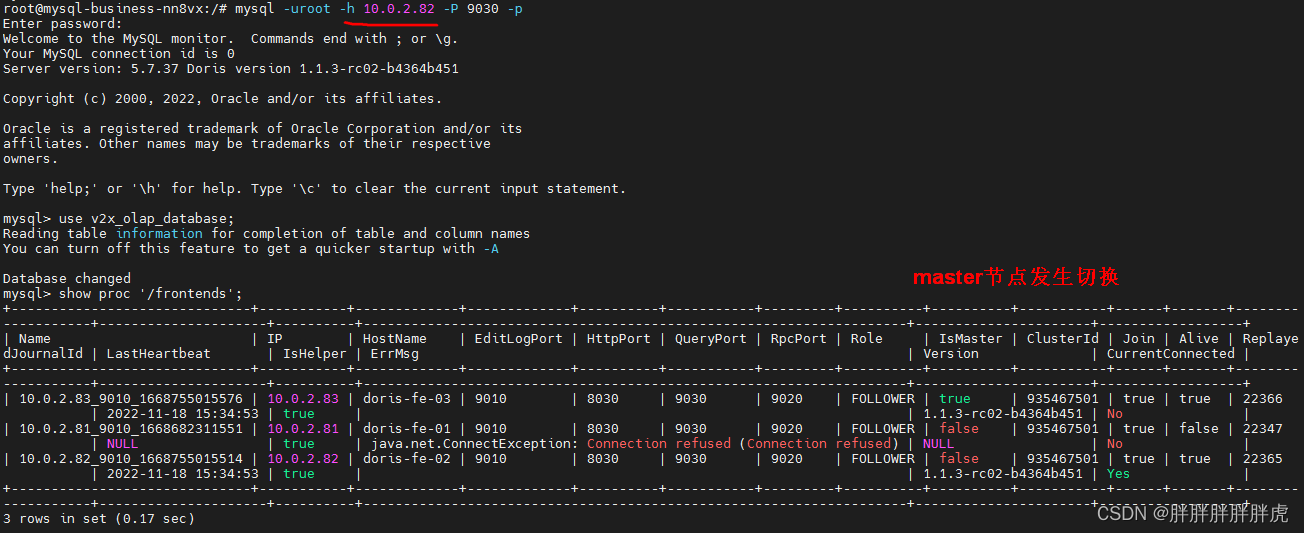Viewport: 1304px width, 533px height.
Task: Click hostname doris-fe-01
Action: (x=407, y=429)
